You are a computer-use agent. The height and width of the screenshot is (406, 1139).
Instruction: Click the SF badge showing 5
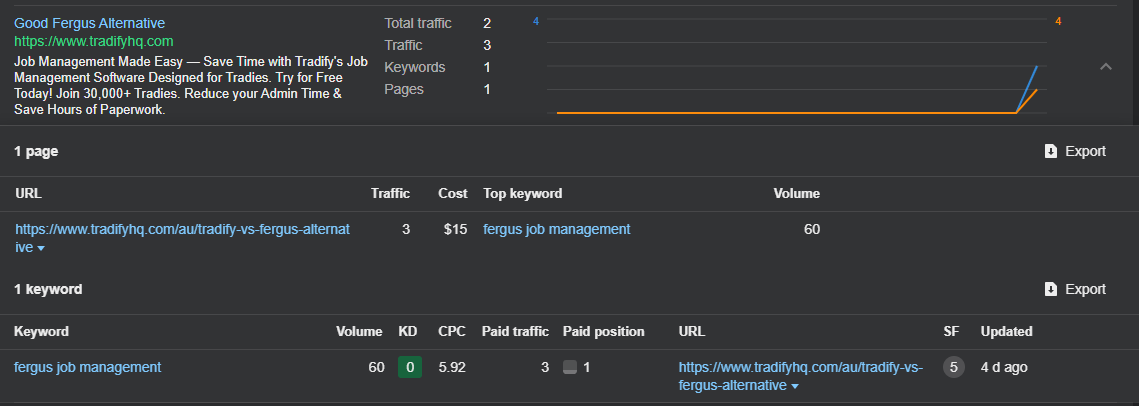pyautogui.click(x=953, y=368)
